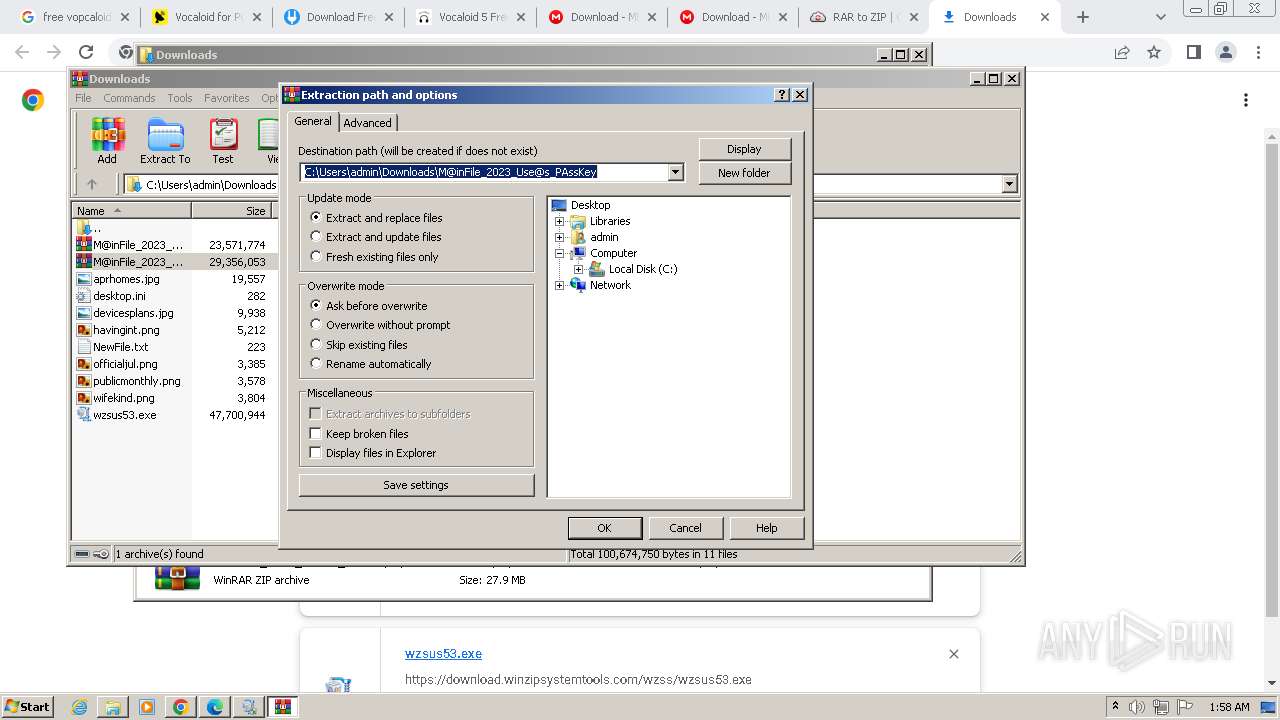This screenshot has height=720, width=1280.
Task: Enable Keep broken files
Action: coord(316,434)
